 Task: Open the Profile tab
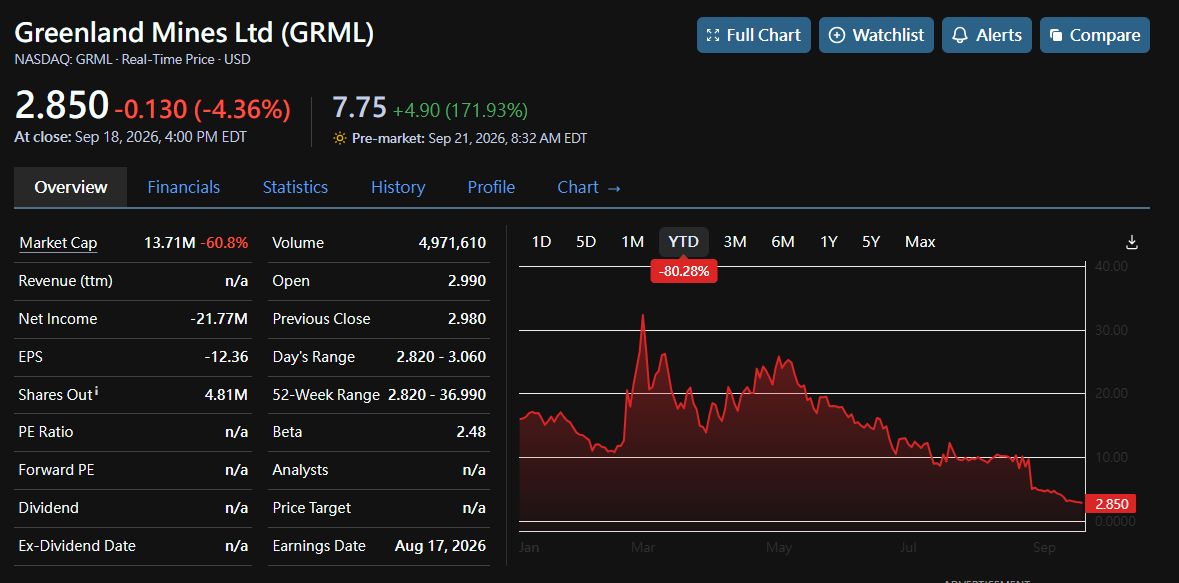tap(491, 187)
